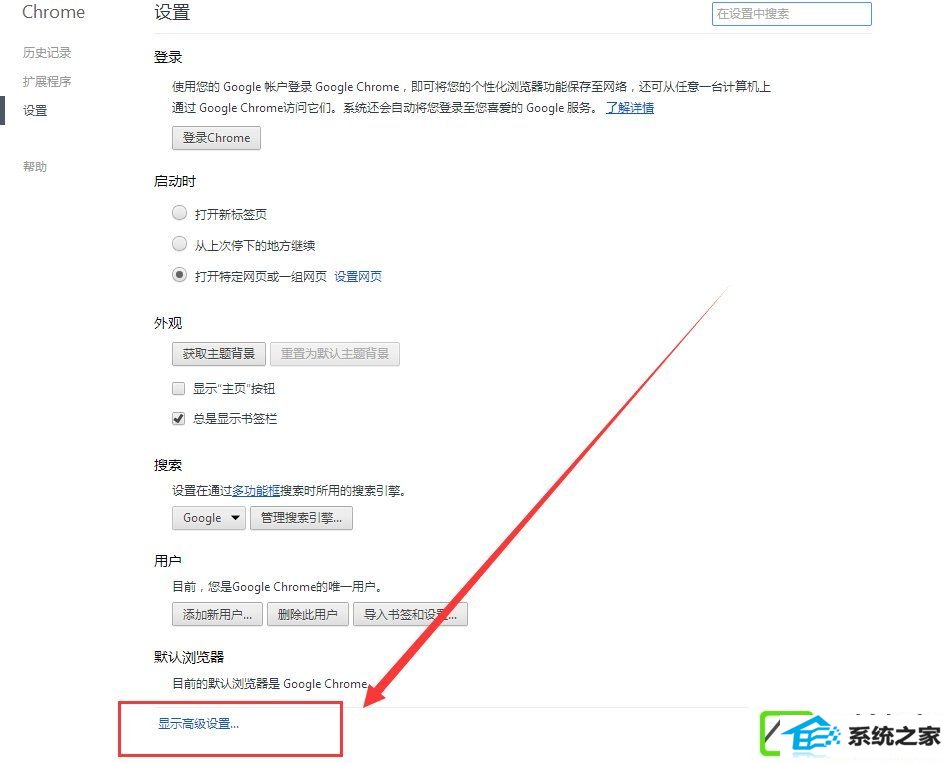Open 历史记录 in the sidebar
The width and height of the screenshot is (949, 763).
(47, 53)
